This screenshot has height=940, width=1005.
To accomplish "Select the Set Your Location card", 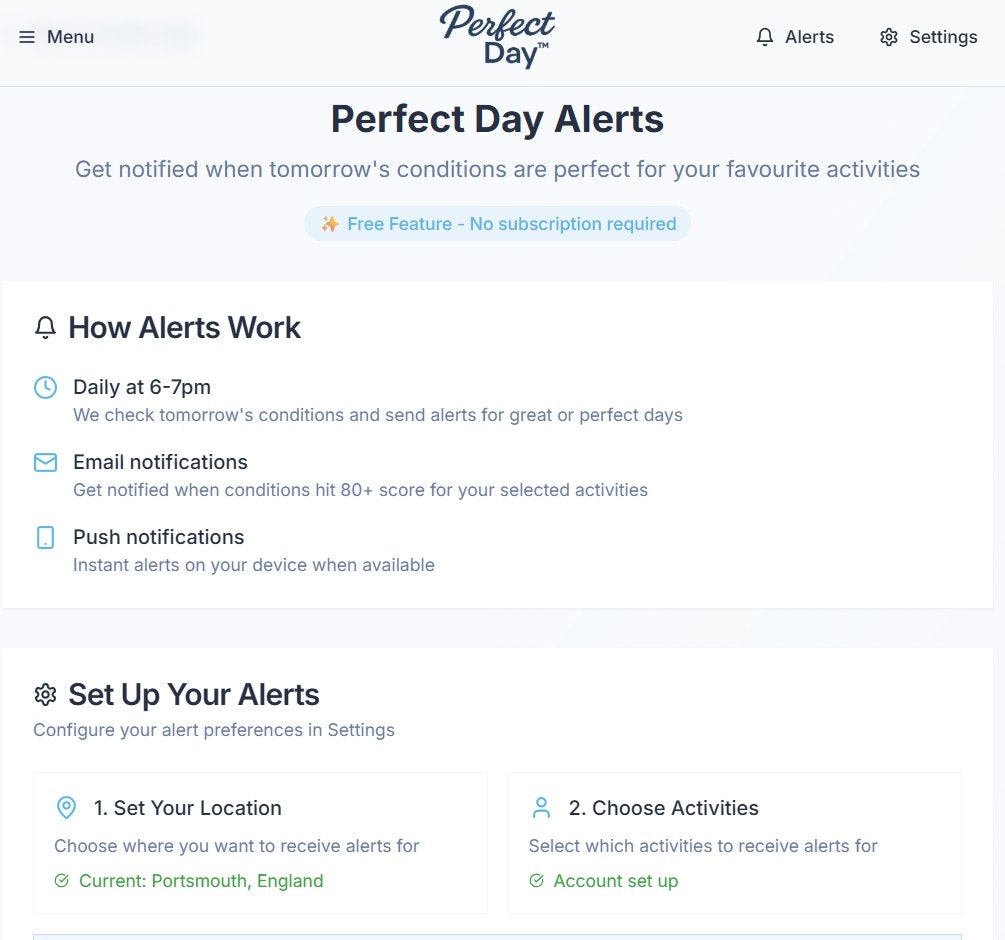I will click(260, 842).
